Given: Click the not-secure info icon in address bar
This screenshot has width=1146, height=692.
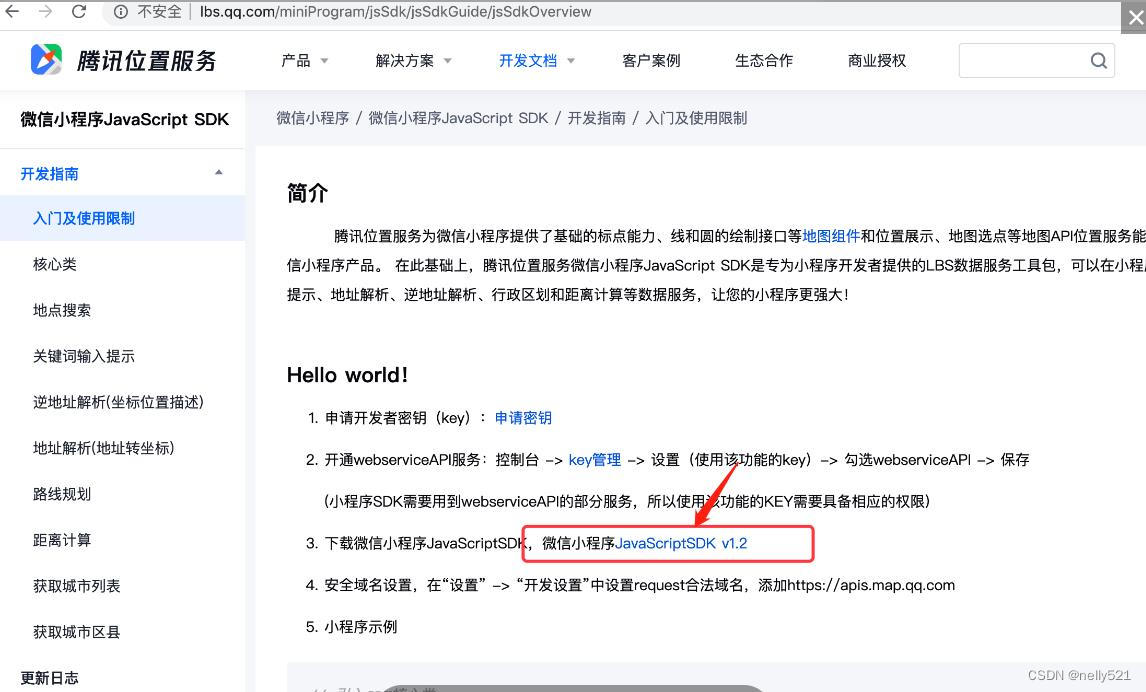Looking at the screenshot, I should [121, 12].
